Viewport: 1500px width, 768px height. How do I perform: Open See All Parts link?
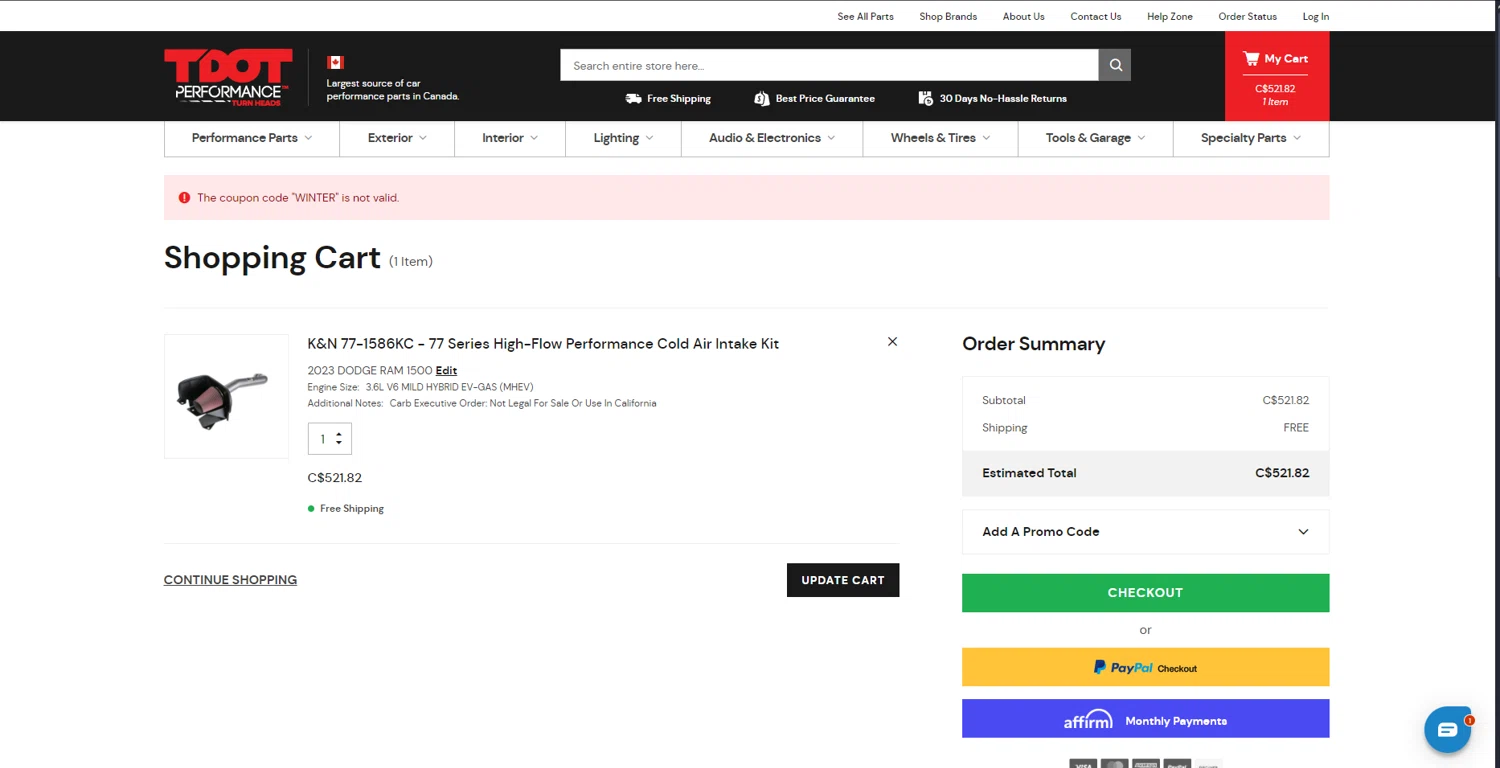[x=865, y=16]
